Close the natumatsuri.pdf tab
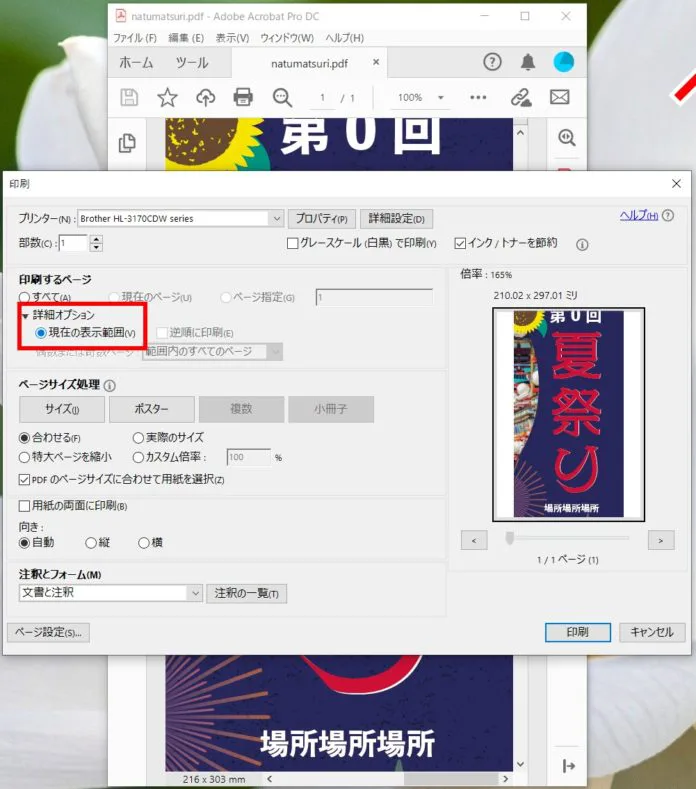 click(x=376, y=62)
